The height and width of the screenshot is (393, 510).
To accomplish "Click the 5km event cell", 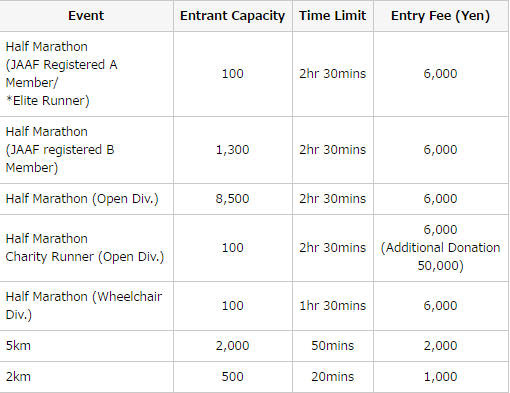I will click(86, 346).
